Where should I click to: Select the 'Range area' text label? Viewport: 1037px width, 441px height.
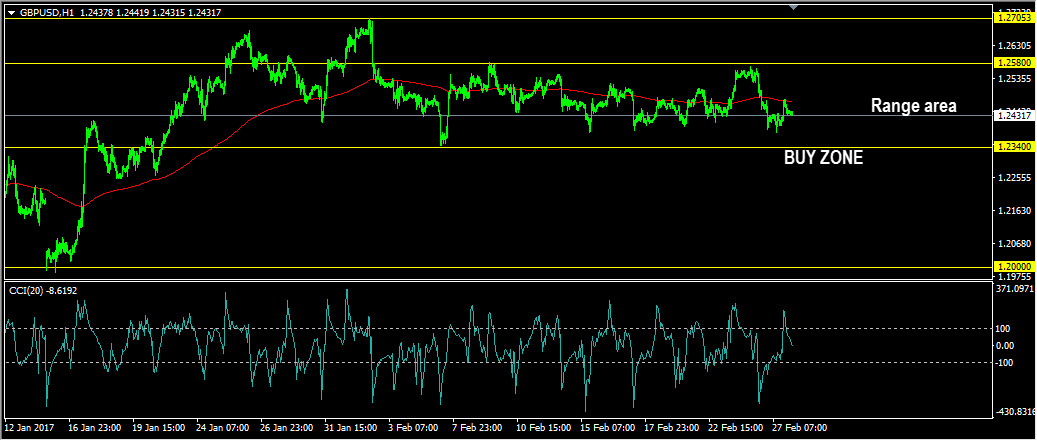913,106
